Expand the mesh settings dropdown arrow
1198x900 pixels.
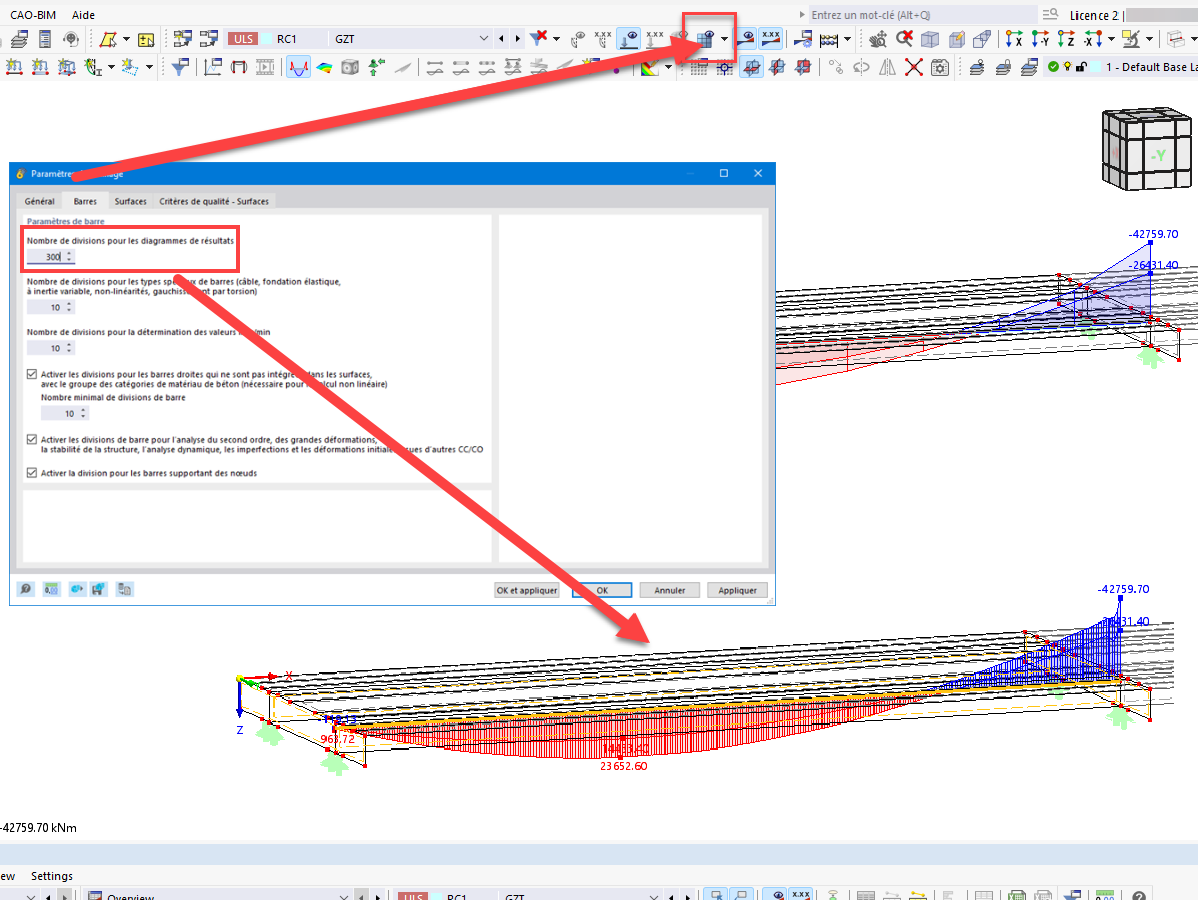[724, 39]
